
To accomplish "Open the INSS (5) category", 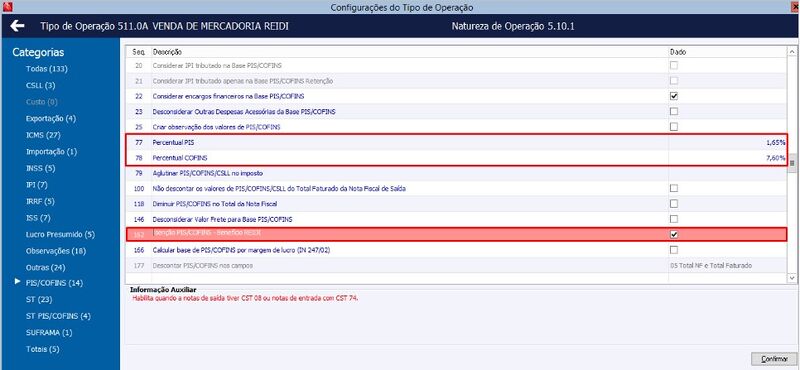I will 41,168.
